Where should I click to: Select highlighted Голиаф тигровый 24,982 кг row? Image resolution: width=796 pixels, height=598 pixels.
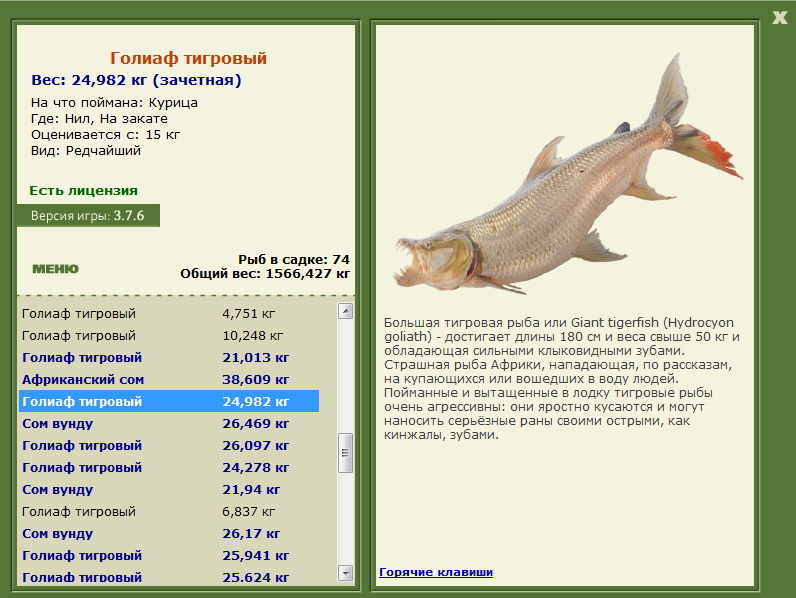pos(169,401)
